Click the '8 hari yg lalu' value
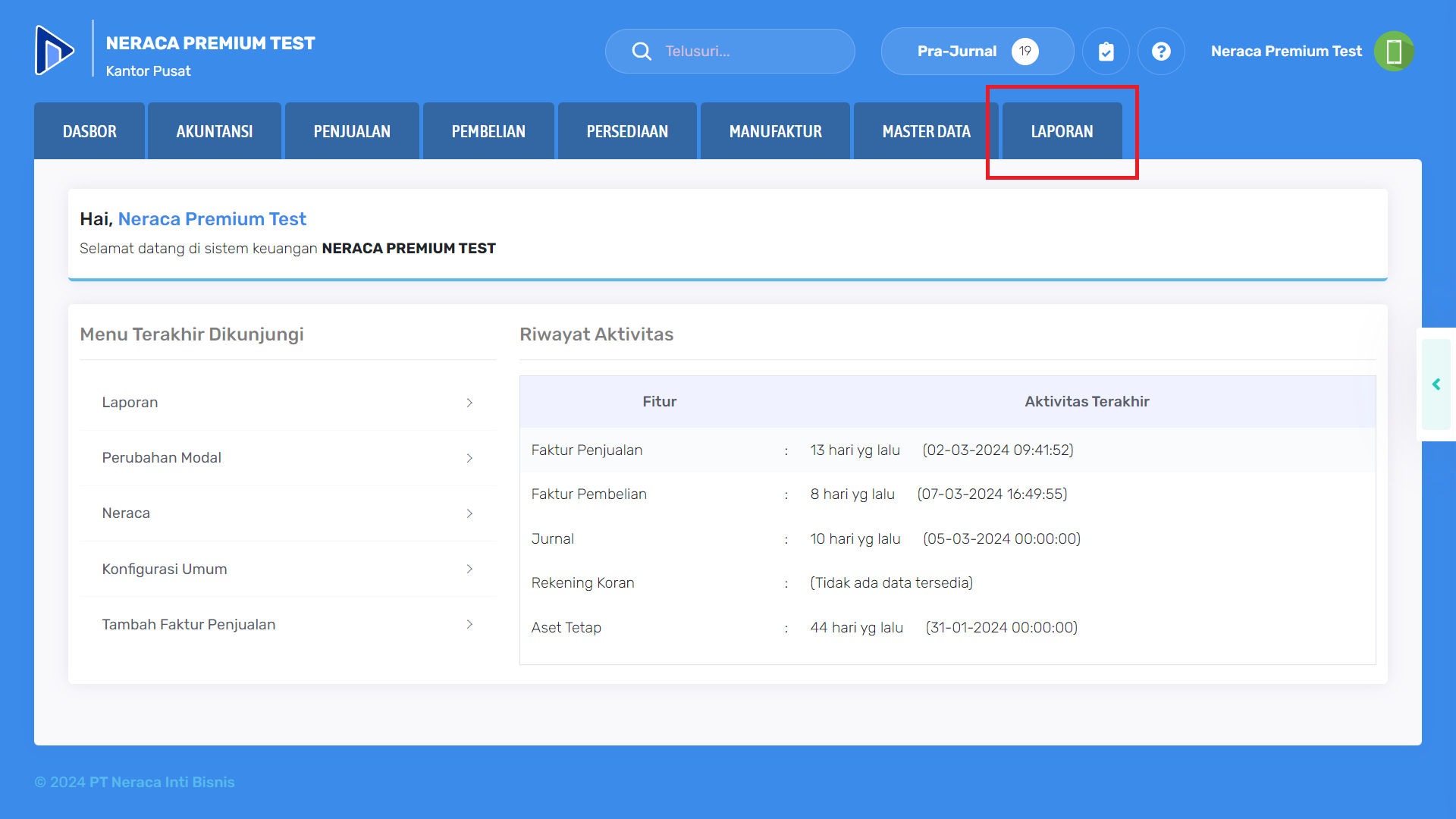 852,494
